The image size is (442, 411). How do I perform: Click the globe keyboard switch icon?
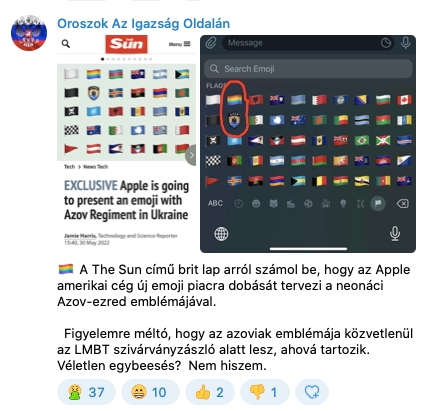click(221, 234)
